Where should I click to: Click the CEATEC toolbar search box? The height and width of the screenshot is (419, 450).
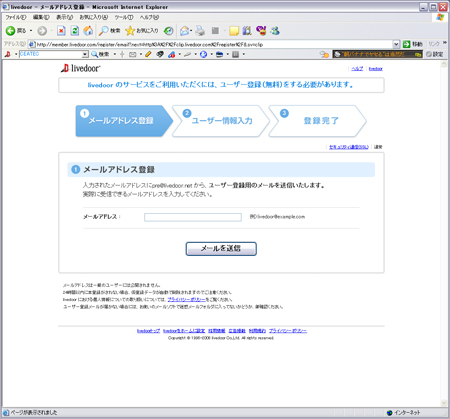[x=50, y=54]
